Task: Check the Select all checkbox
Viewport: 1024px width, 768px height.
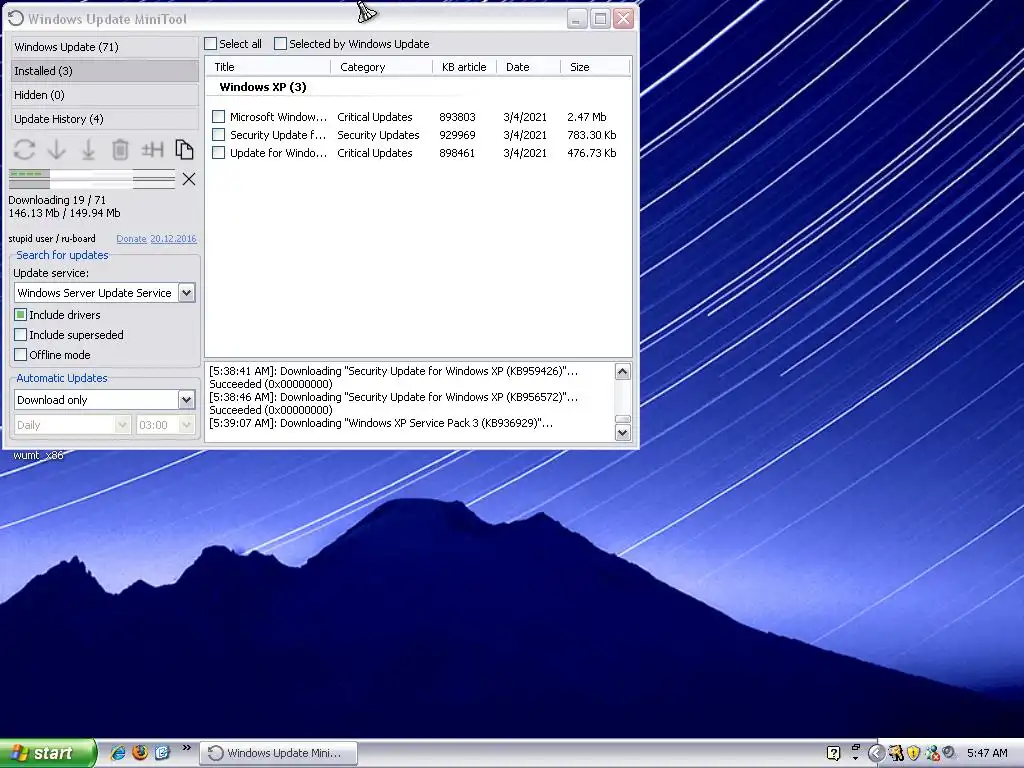Action: [210, 44]
